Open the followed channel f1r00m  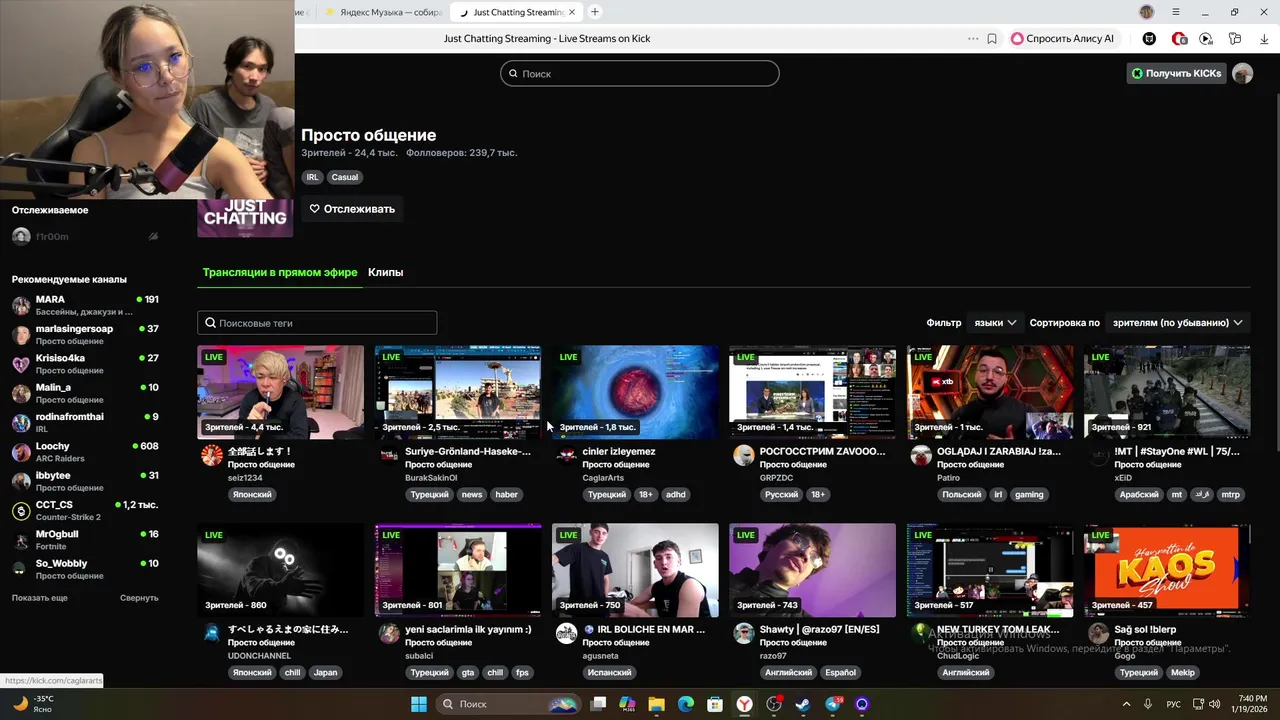tap(85, 237)
